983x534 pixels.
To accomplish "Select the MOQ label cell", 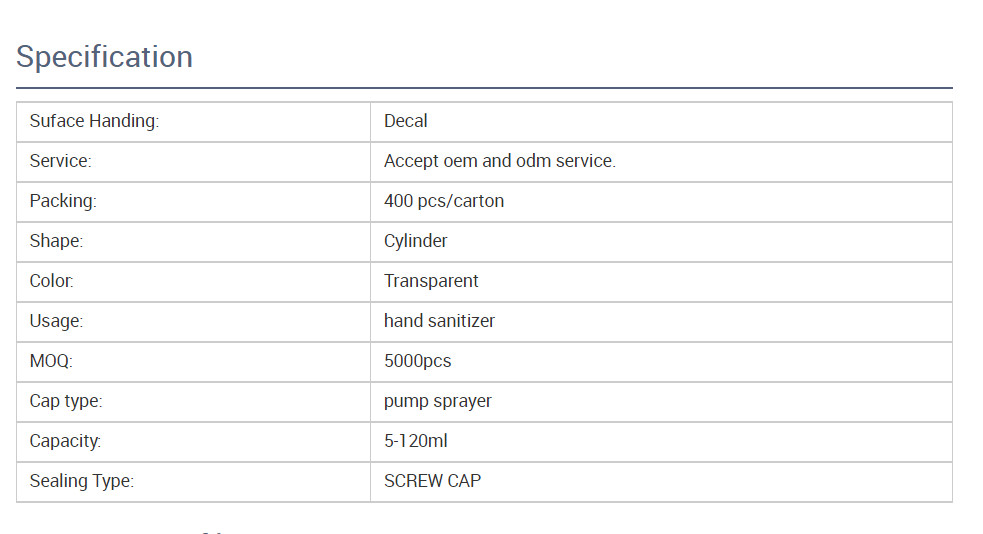I will 194,362.
